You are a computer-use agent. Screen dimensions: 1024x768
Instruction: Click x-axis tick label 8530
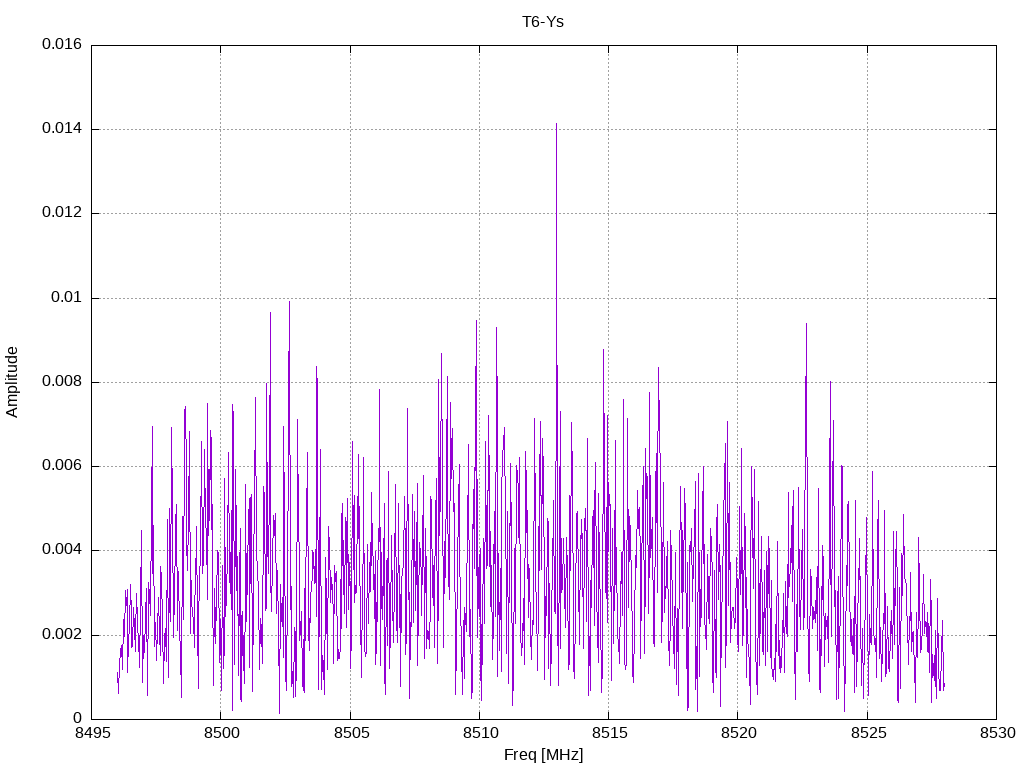click(x=998, y=733)
